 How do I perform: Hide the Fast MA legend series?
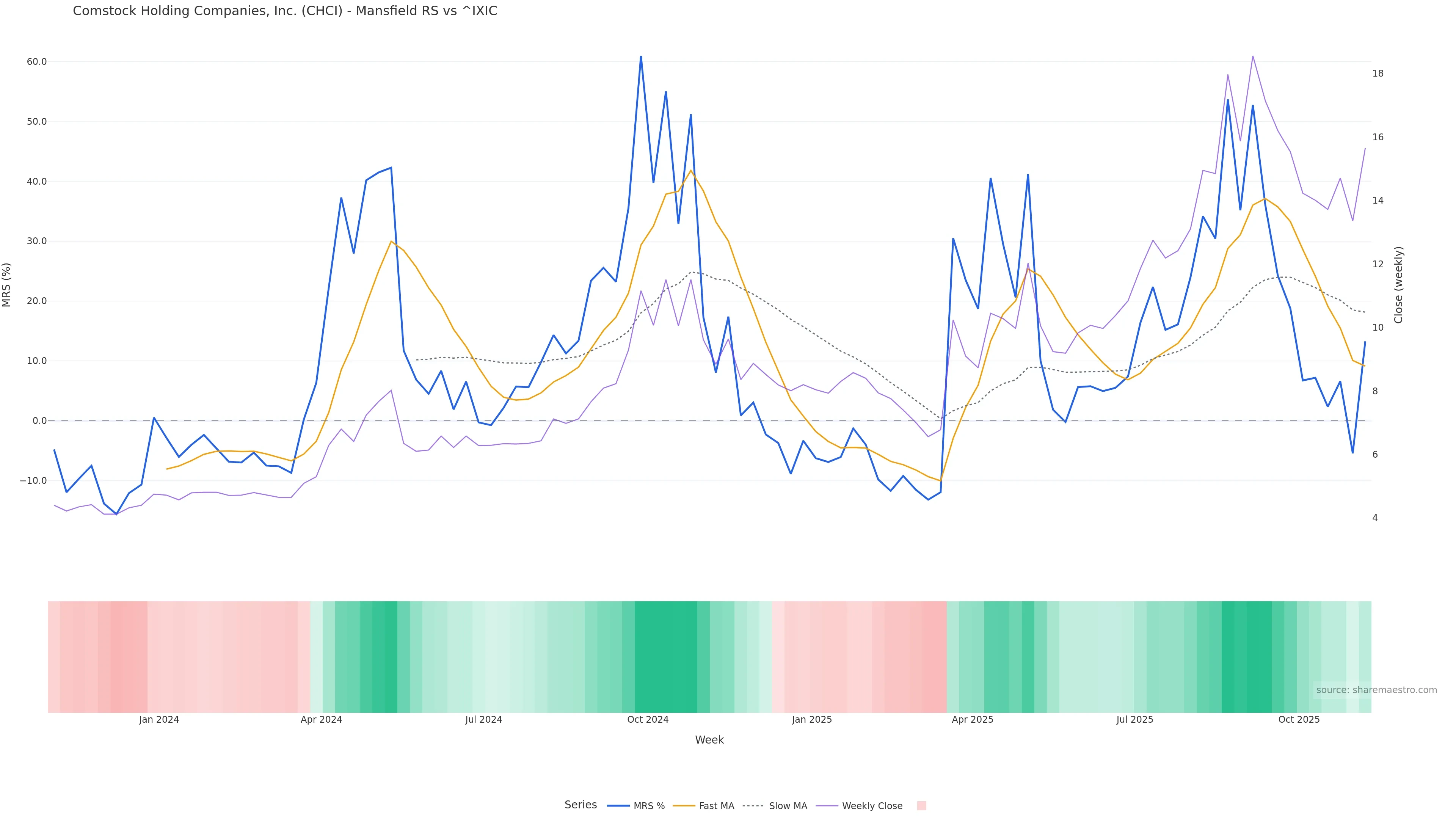tap(716, 806)
